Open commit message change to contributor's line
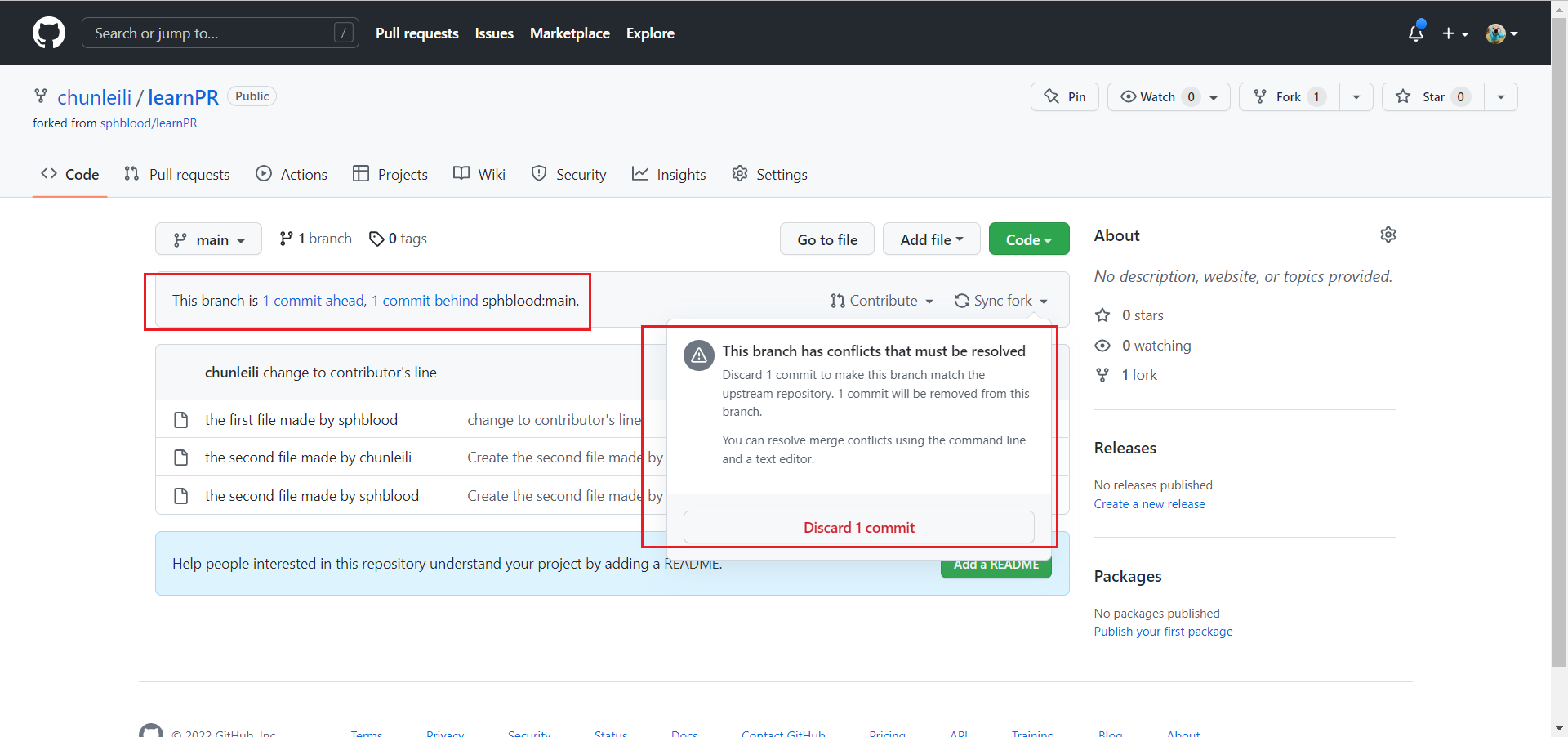This screenshot has height=737, width=1568. [350, 373]
